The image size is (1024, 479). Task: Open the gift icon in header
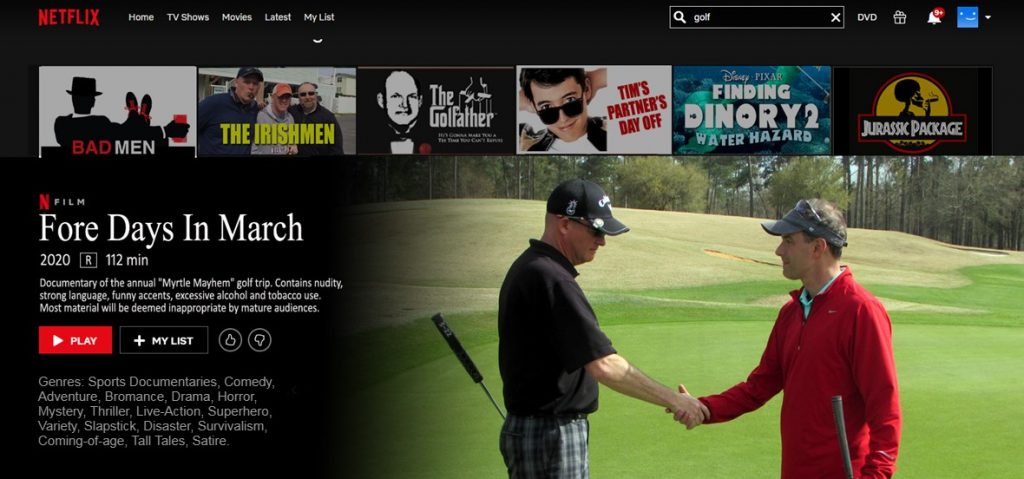(900, 17)
